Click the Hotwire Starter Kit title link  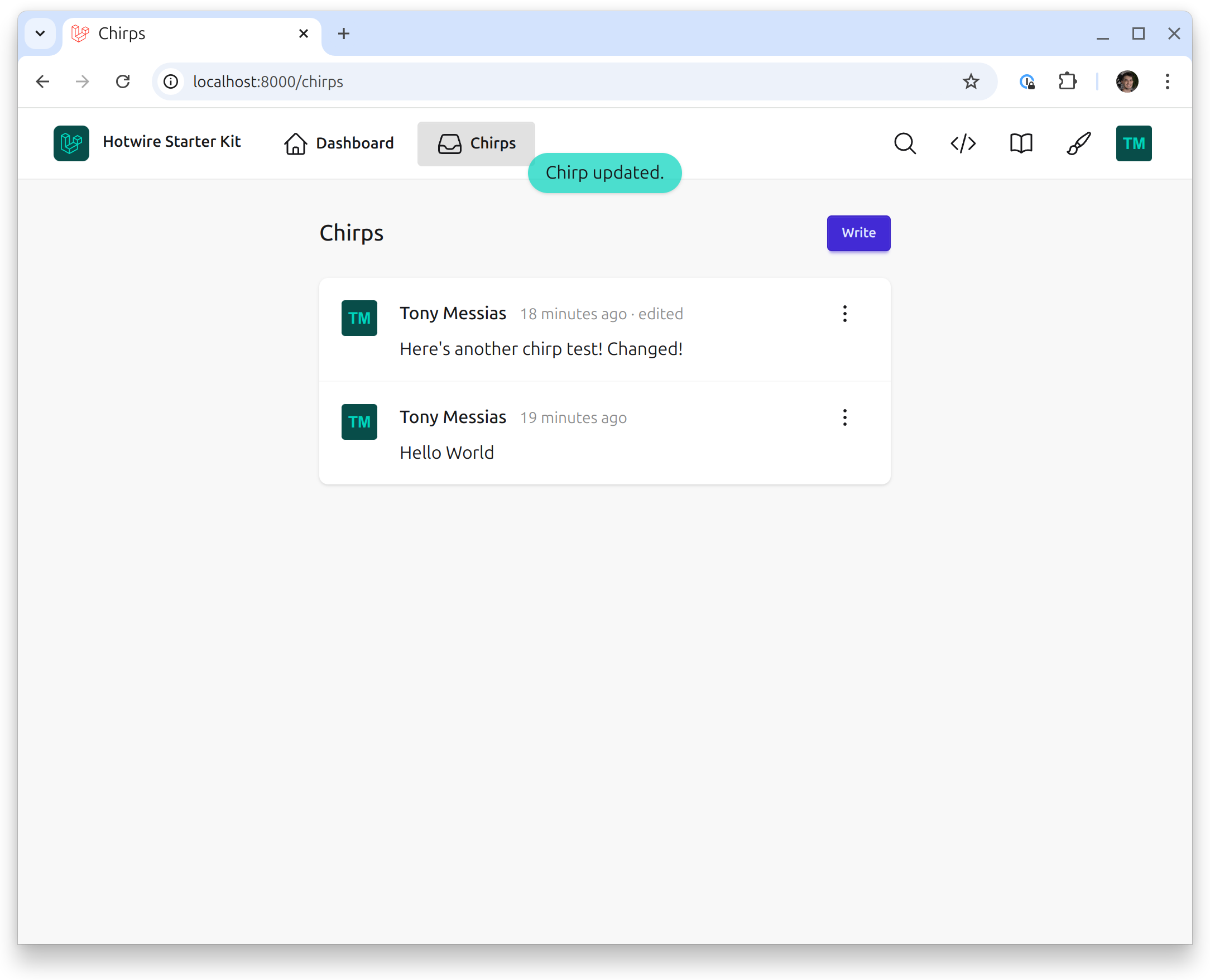pos(172,142)
